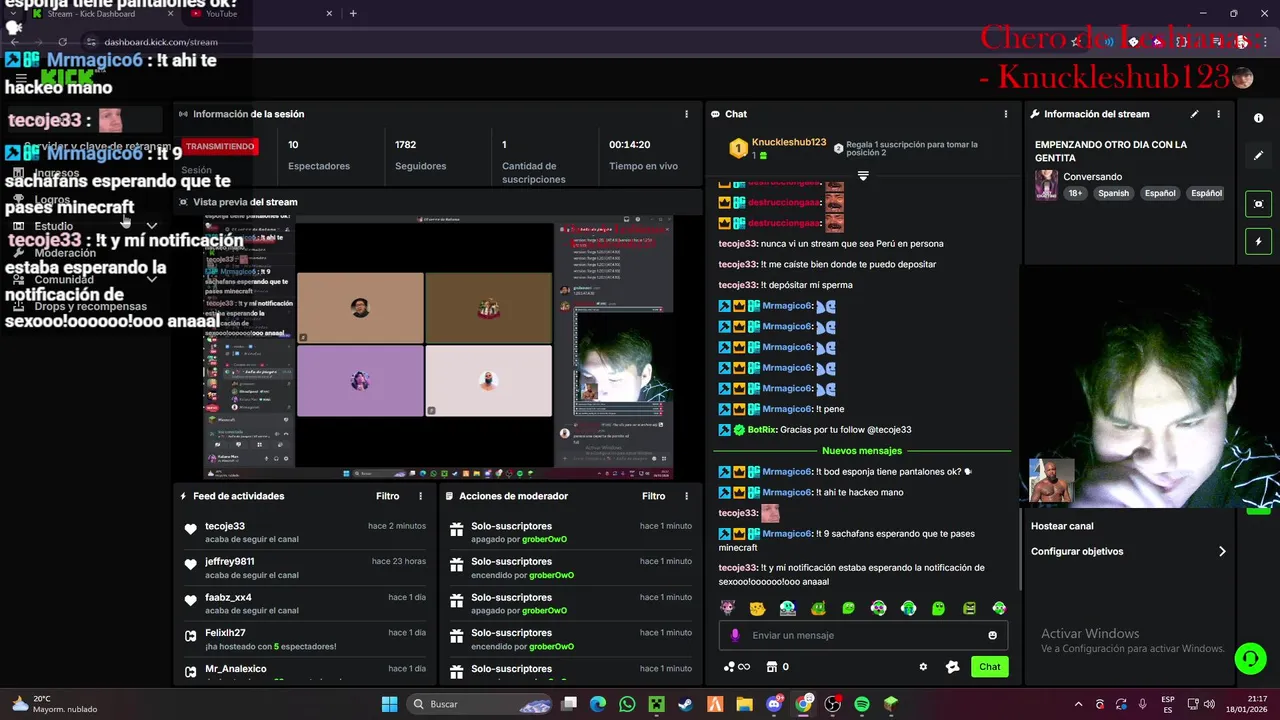This screenshot has height=720, width=1280.
Task: Collapse the chat leaderboard with the arrow icon
Action: 863,176
